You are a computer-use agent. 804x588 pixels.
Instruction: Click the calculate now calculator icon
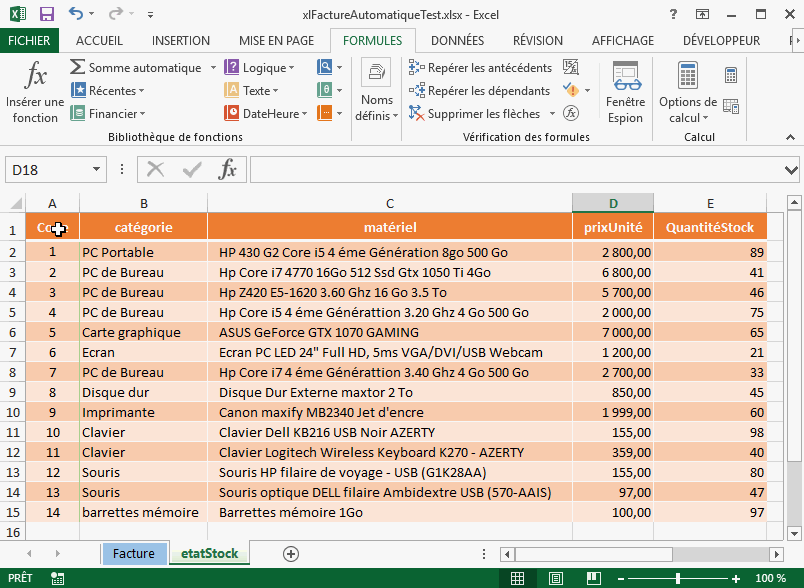[x=731, y=75]
